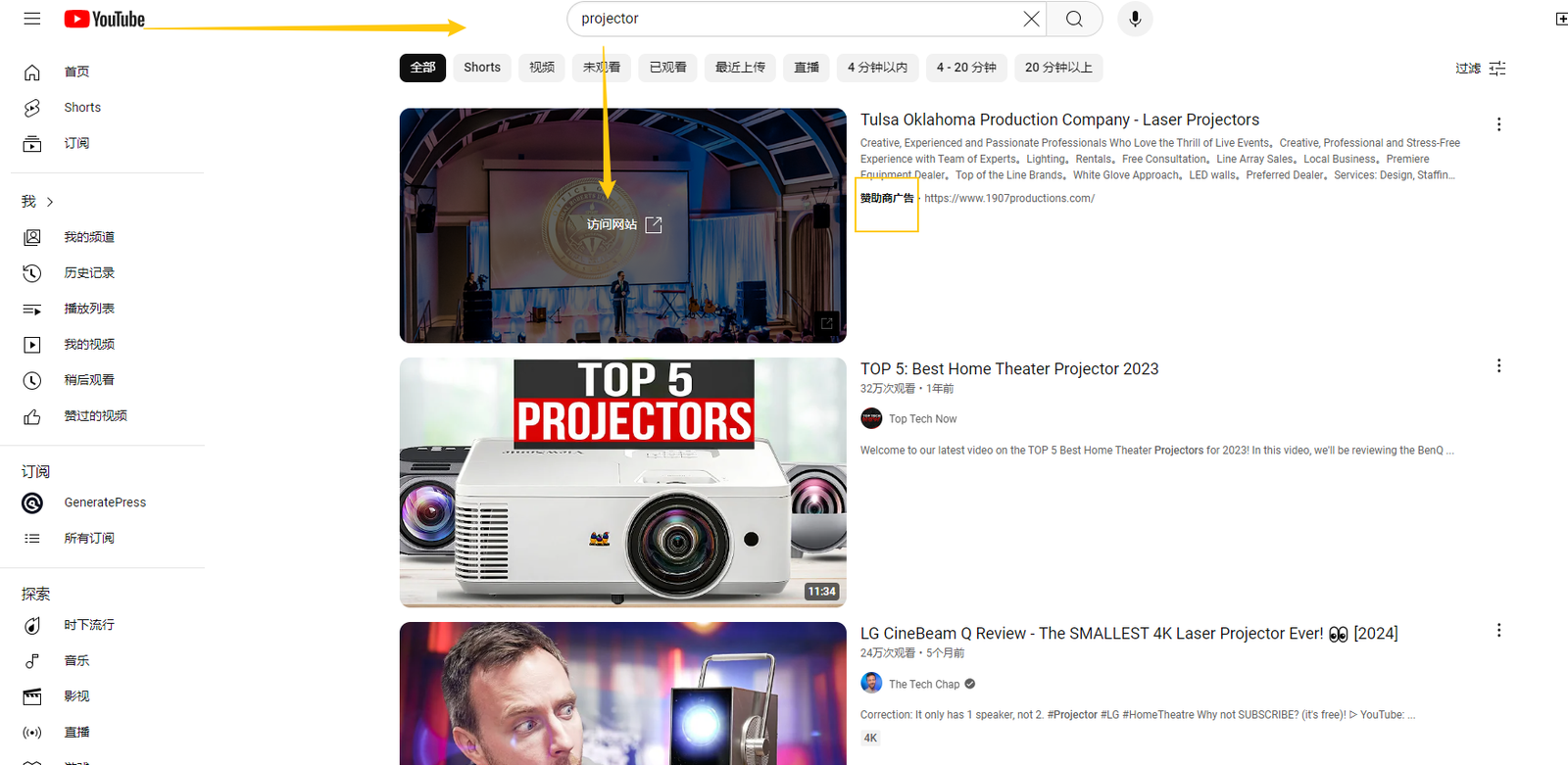Click the magnifier search button
Screen dimensions: 1568x765
[x=1074, y=19]
